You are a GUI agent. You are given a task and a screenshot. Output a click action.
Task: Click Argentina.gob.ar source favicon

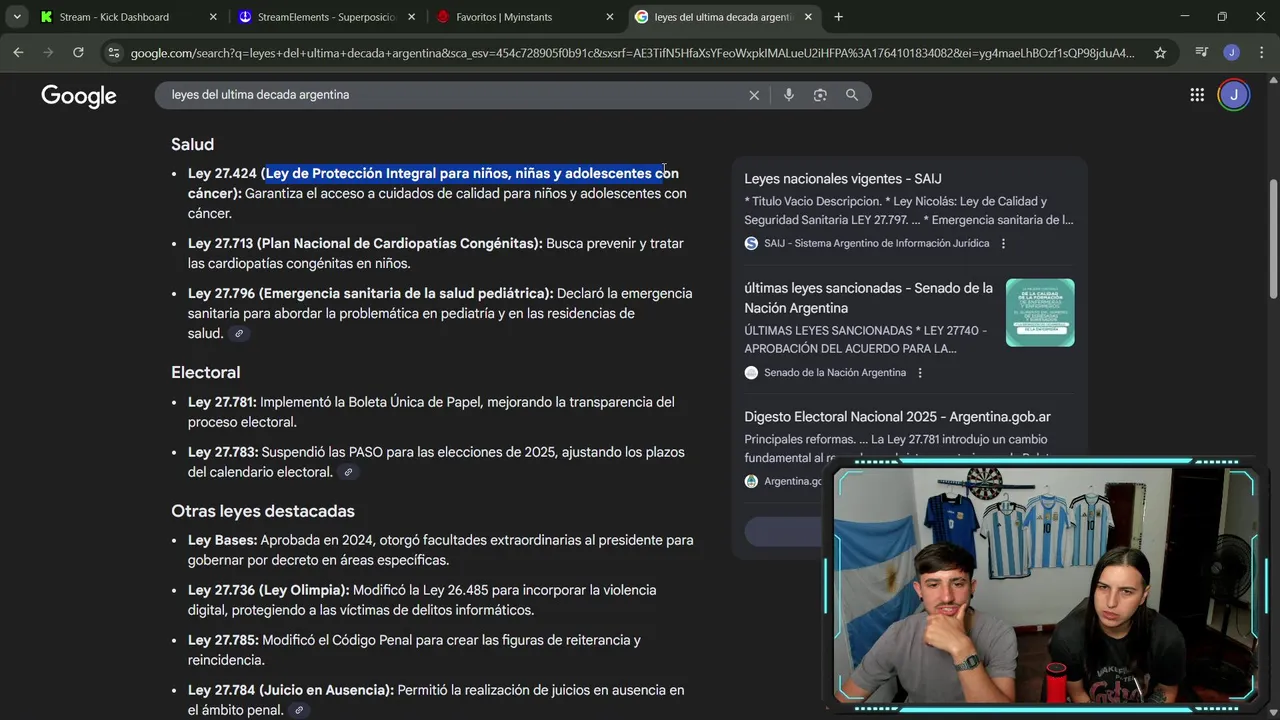[751, 481]
